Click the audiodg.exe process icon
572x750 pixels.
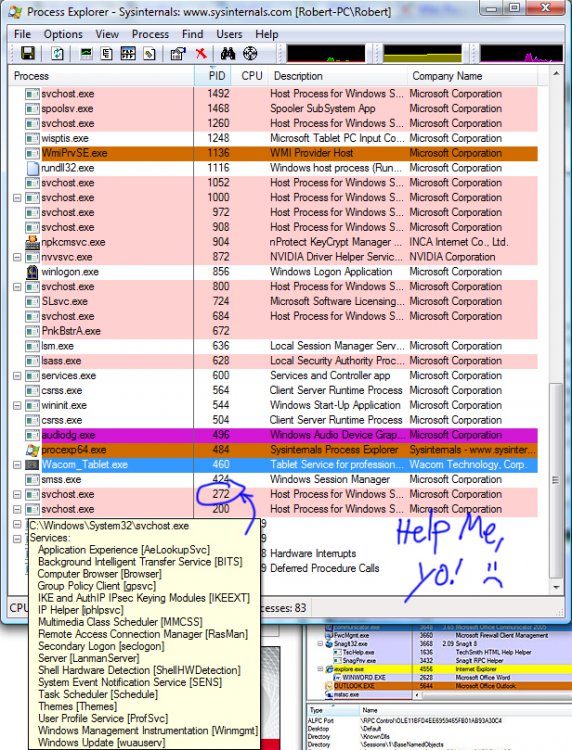tap(32, 435)
